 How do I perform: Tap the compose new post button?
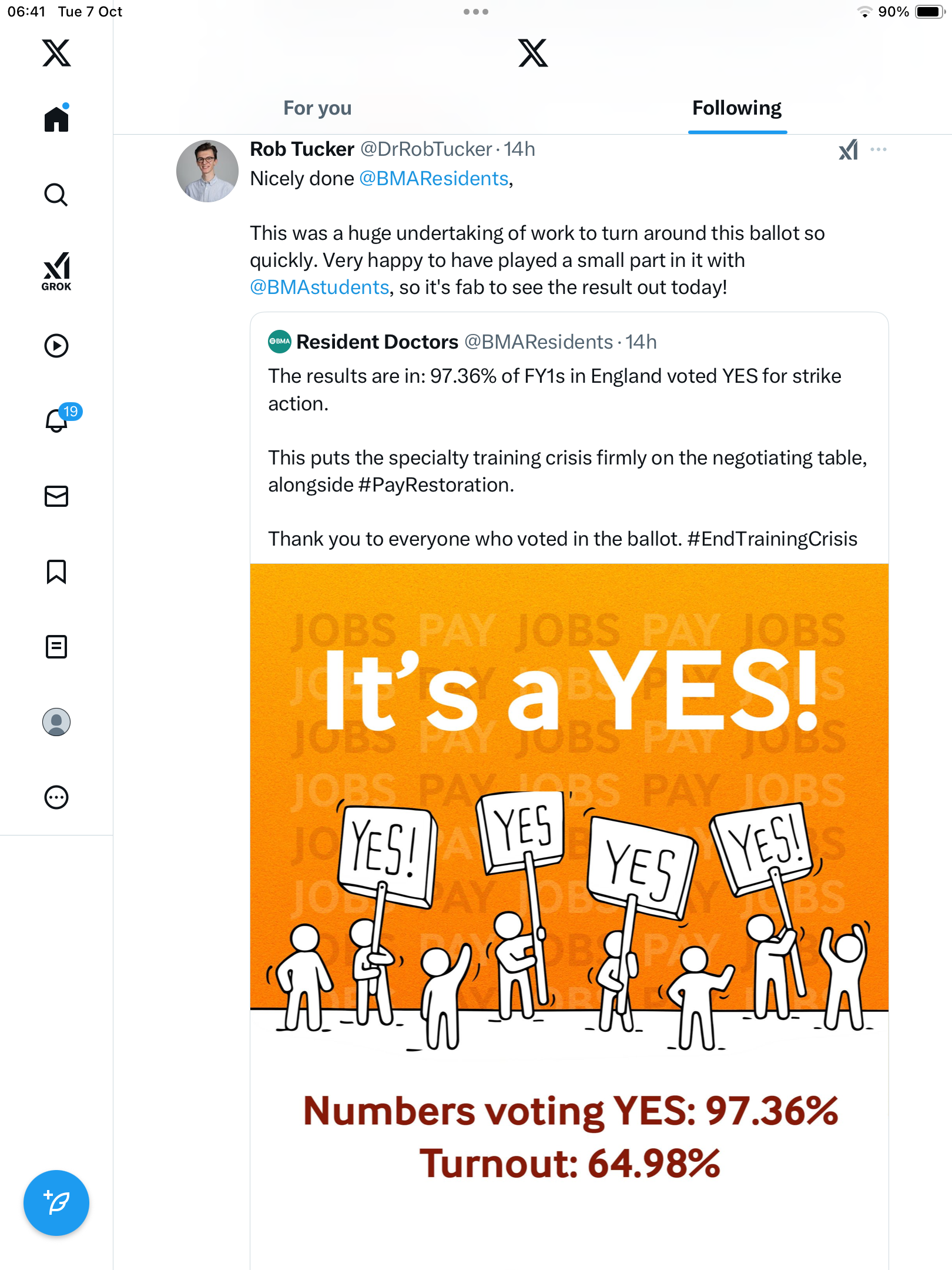click(x=56, y=1203)
